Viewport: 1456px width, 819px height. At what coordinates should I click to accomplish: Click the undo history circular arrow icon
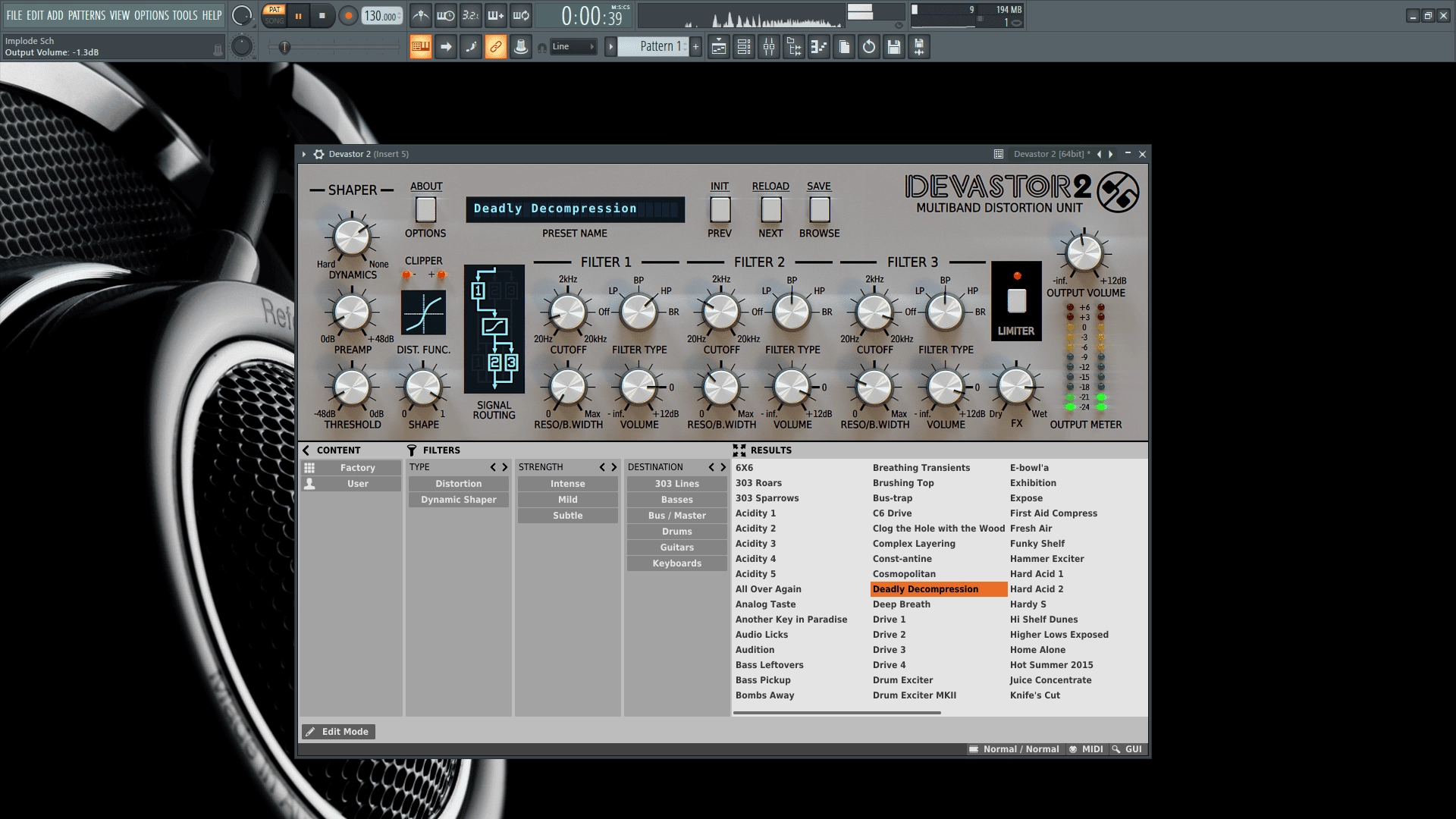pyautogui.click(x=869, y=47)
